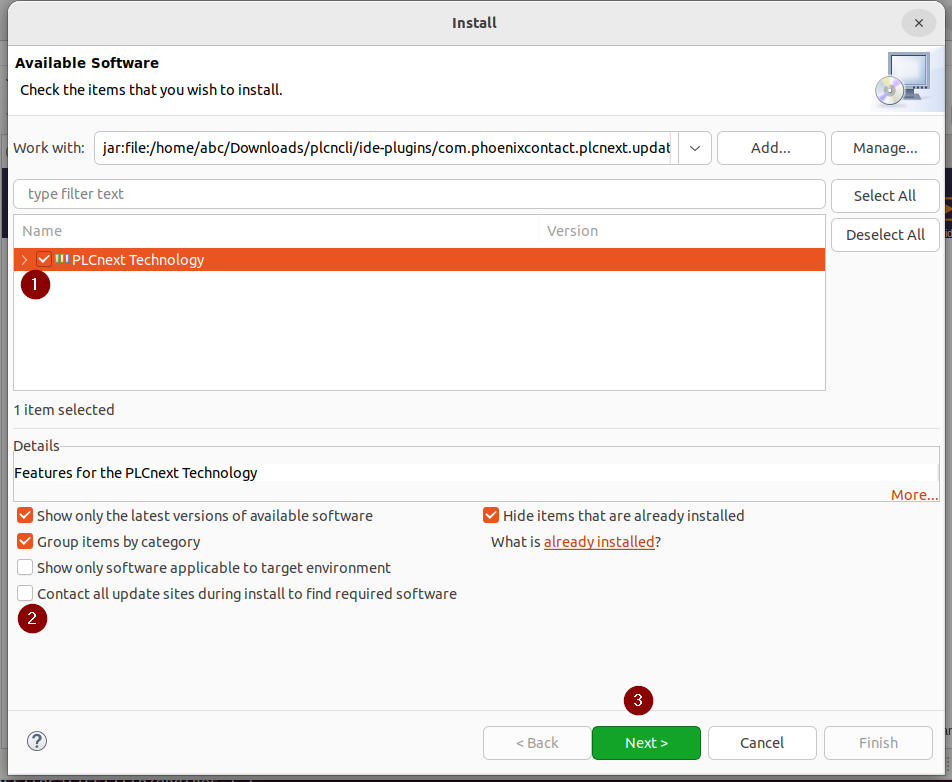
Task: Sort by the Name column header
Action: (x=276, y=231)
